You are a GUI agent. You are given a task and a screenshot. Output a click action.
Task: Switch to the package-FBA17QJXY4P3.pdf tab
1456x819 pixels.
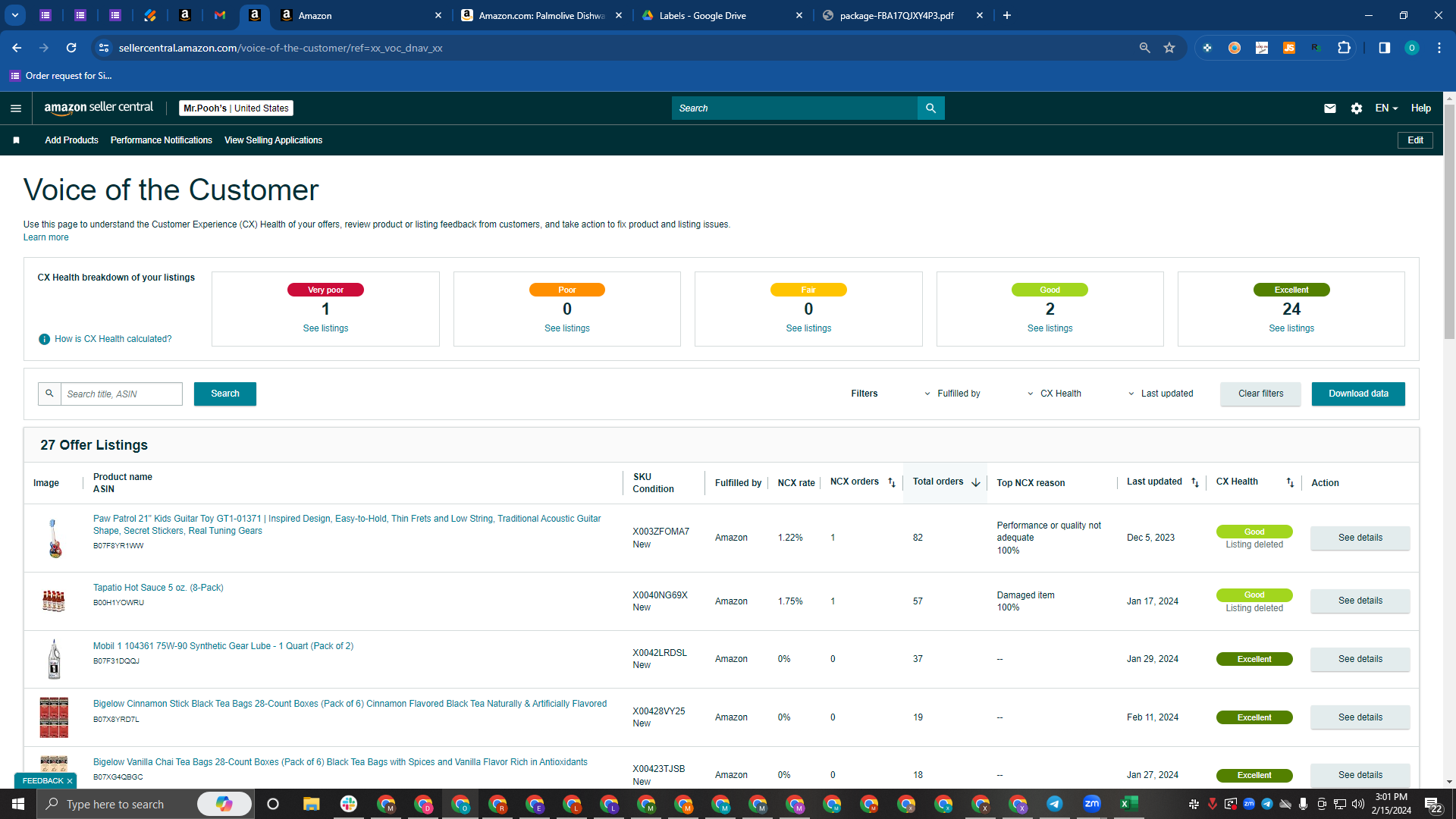point(901,15)
